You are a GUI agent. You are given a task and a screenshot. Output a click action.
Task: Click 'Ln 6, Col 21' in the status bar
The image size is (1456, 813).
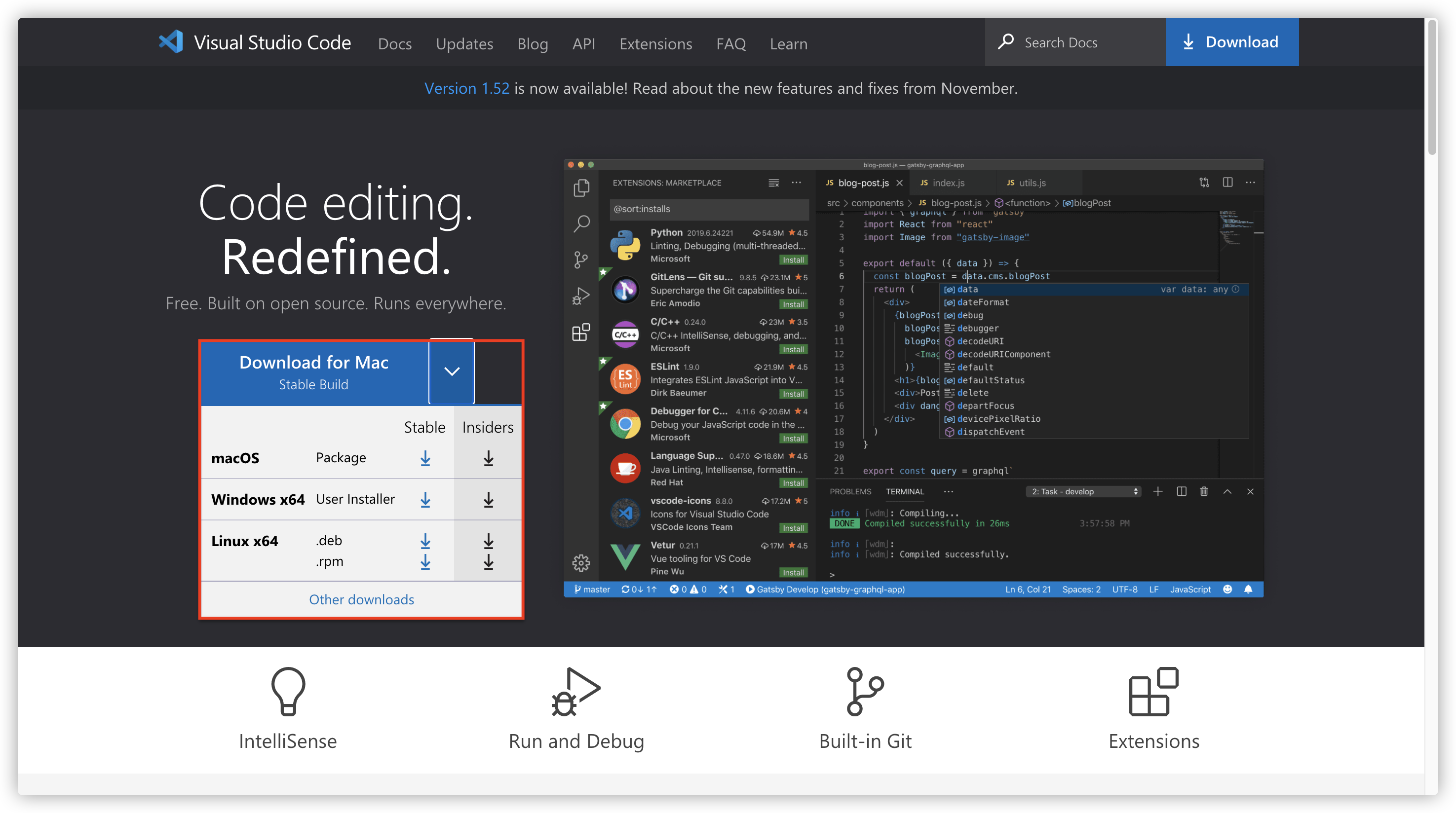coord(1028,589)
